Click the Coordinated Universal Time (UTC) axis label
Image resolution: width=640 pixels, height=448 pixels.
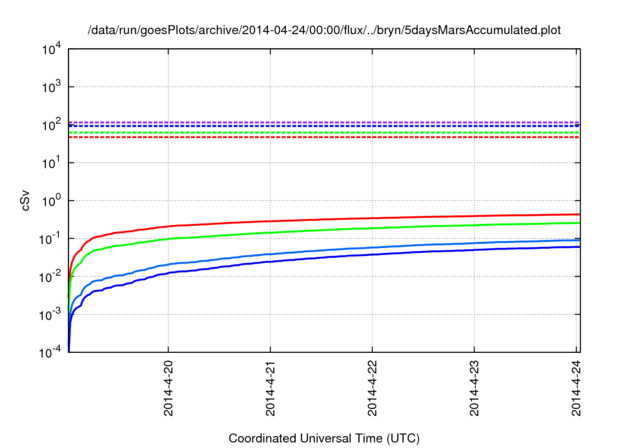pyautogui.click(x=324, y=439)
